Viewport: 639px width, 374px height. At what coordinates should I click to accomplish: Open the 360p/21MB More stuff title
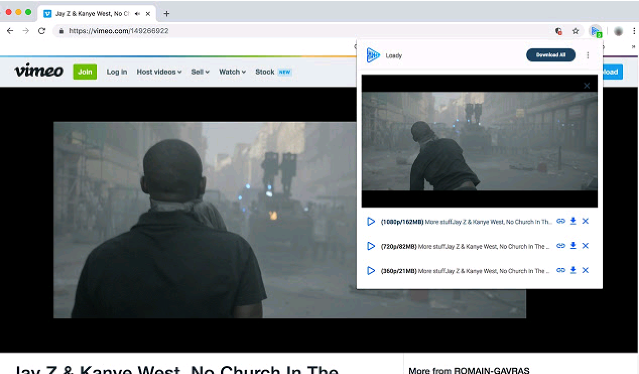[465, 271]
